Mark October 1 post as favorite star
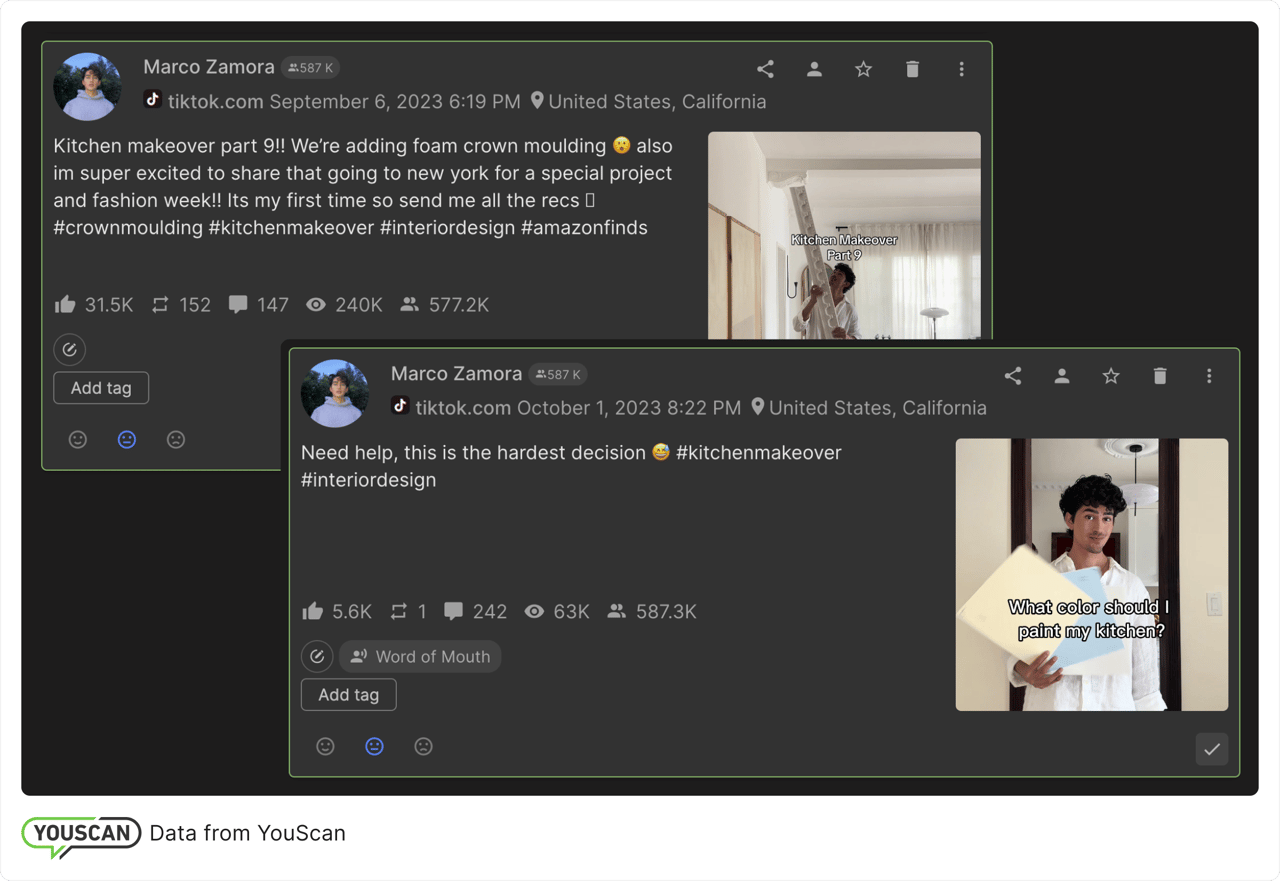 (1111, 376)
